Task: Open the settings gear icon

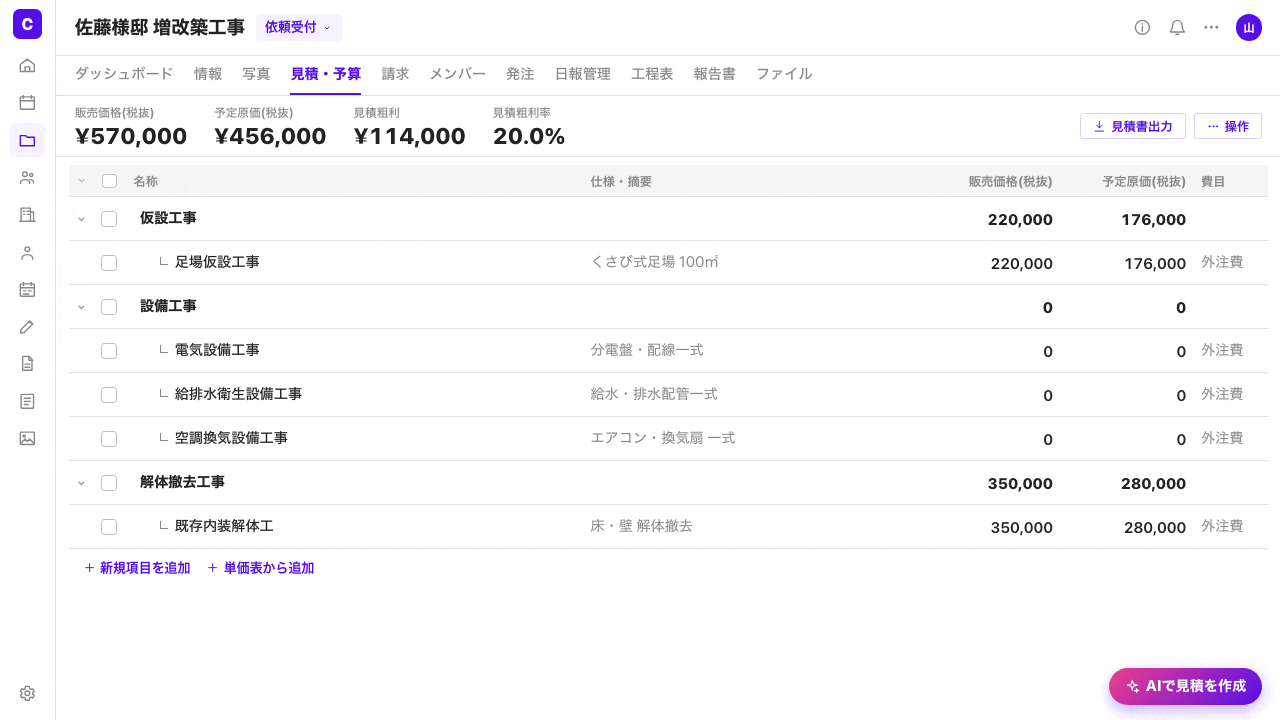Action: click(x=27, y=693)
